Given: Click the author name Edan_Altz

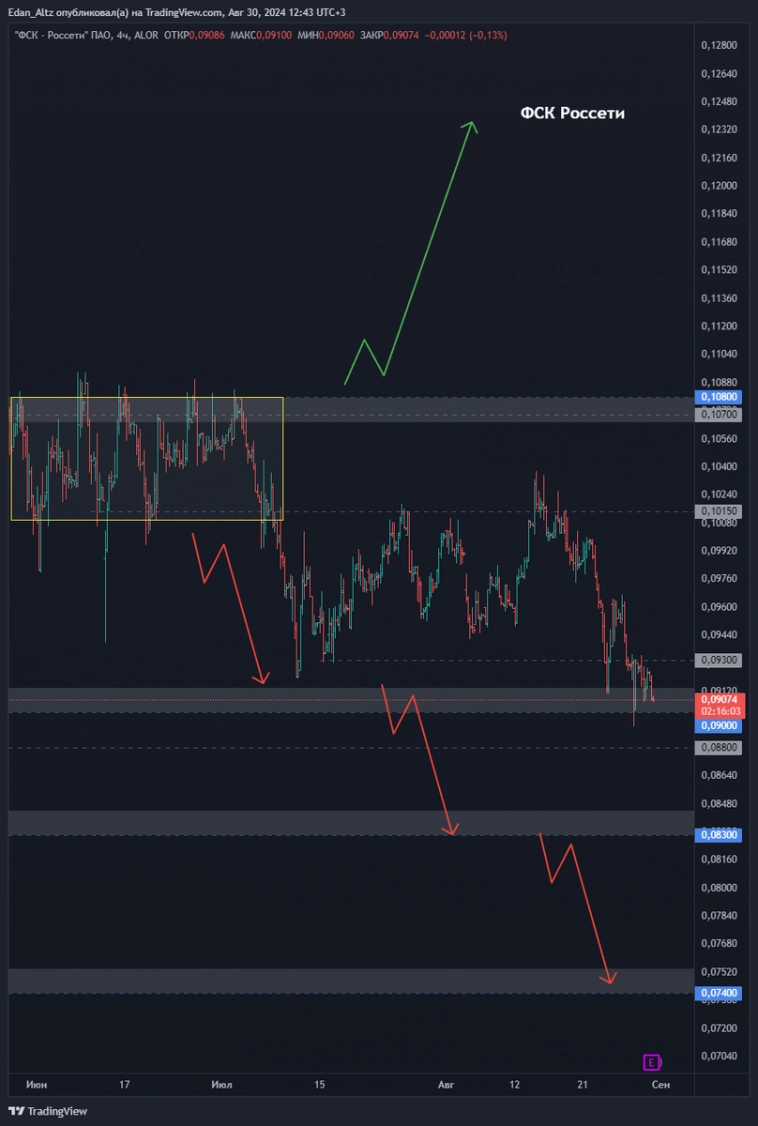Looking at the screenshot, I should (30, 12).
